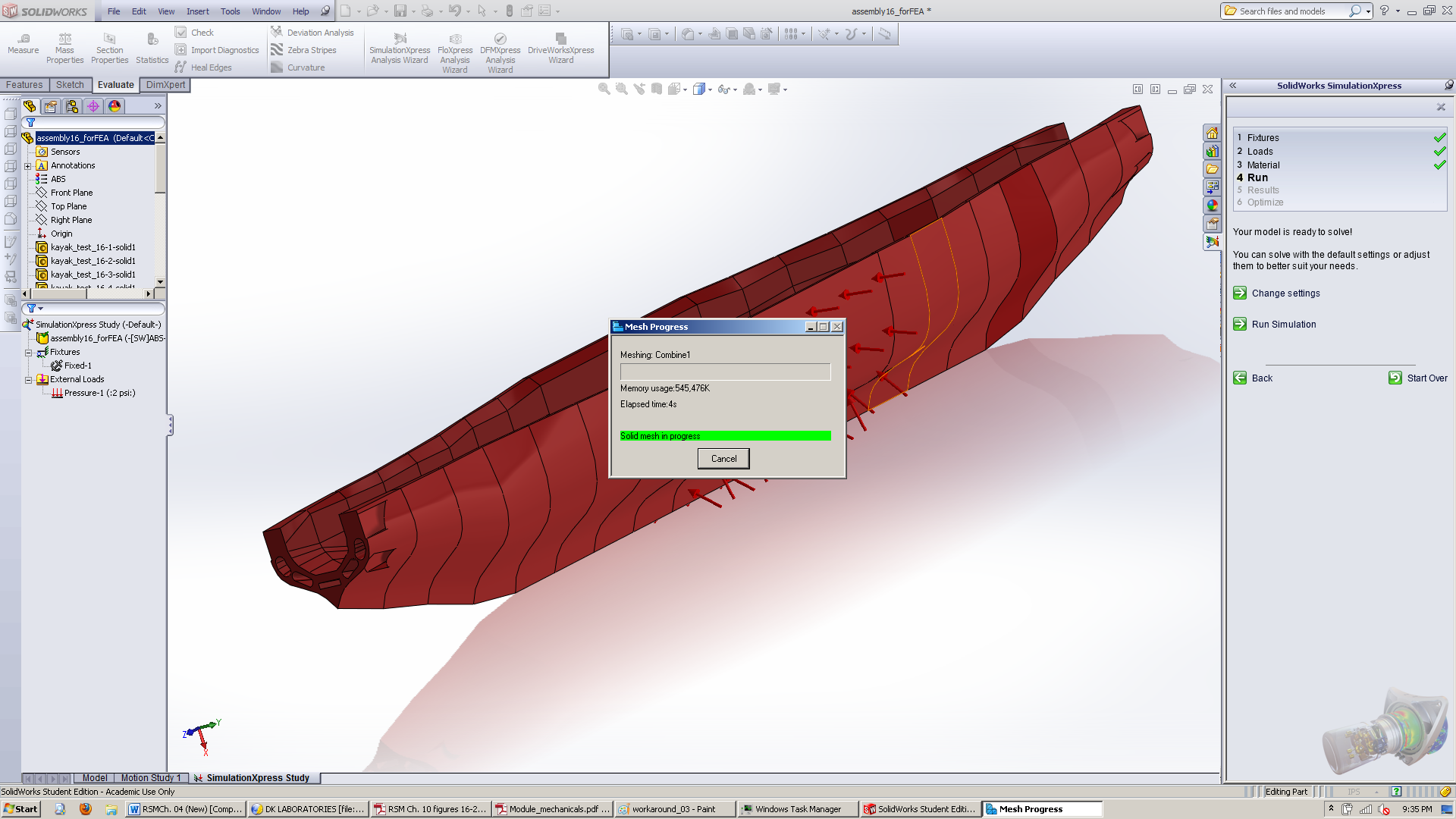Open SolidWorks Resources task pane tab

[x=1212, y=133]
